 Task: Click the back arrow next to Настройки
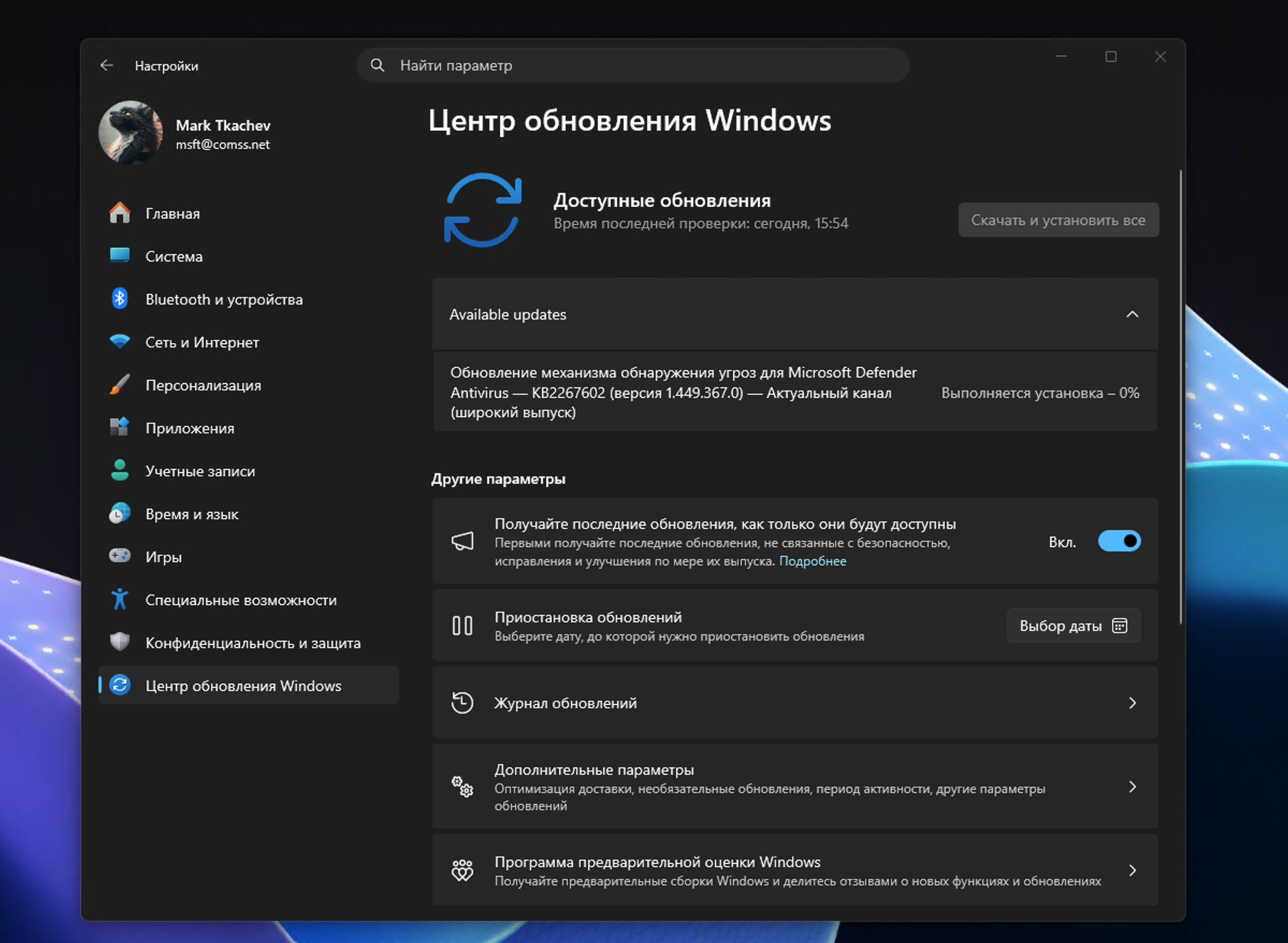tap(107, 66)
